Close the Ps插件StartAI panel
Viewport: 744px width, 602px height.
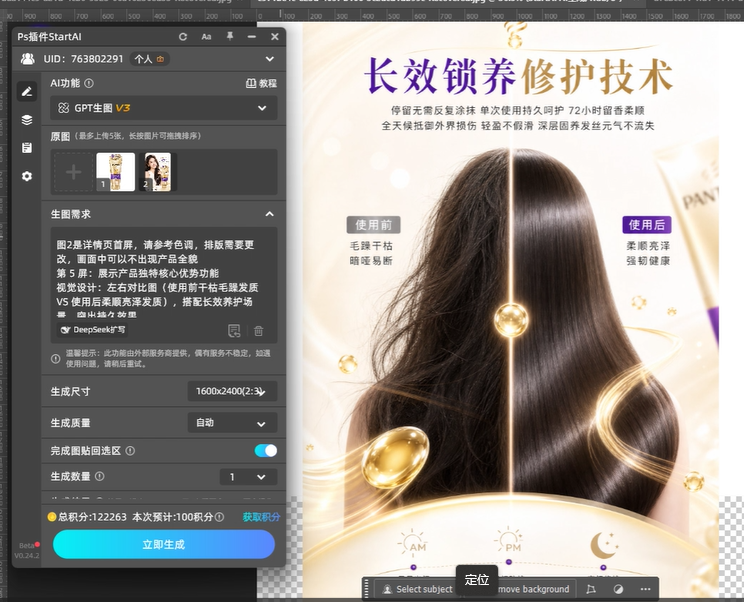[x=275, y=37]
